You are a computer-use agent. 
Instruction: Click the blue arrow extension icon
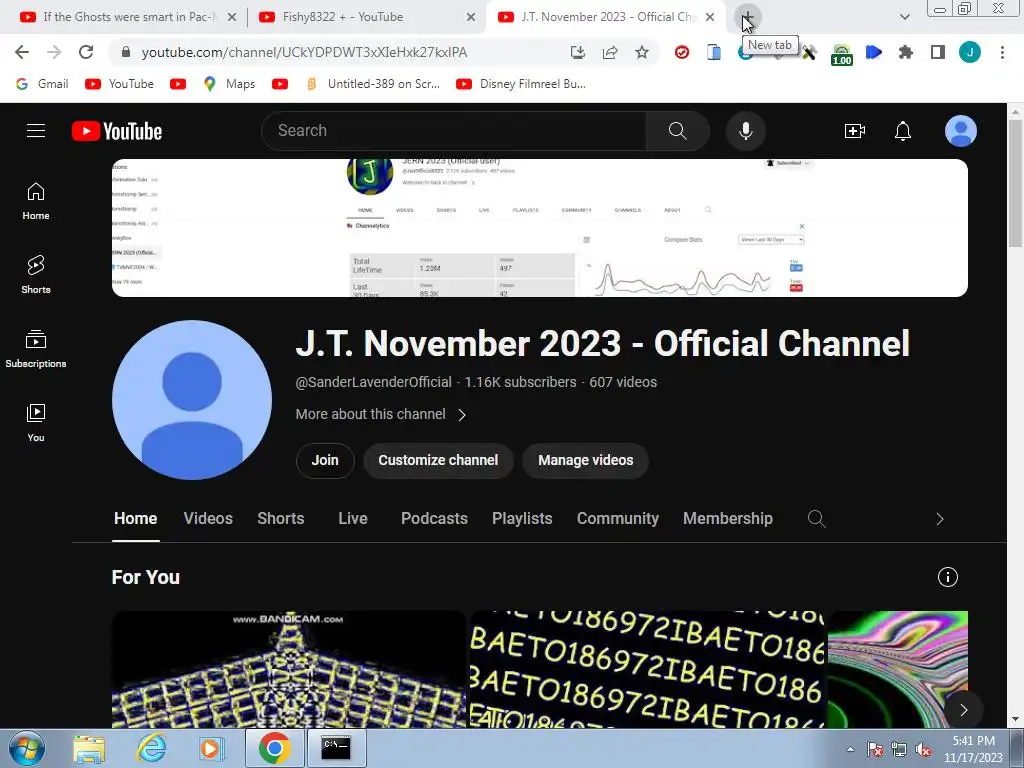coord(874,52)
